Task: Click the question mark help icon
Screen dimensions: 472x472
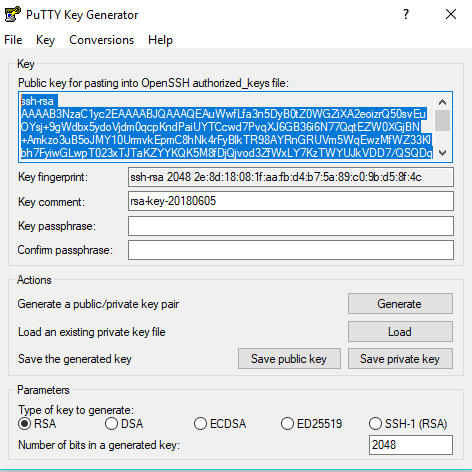Action: click(x=406, y=14)
